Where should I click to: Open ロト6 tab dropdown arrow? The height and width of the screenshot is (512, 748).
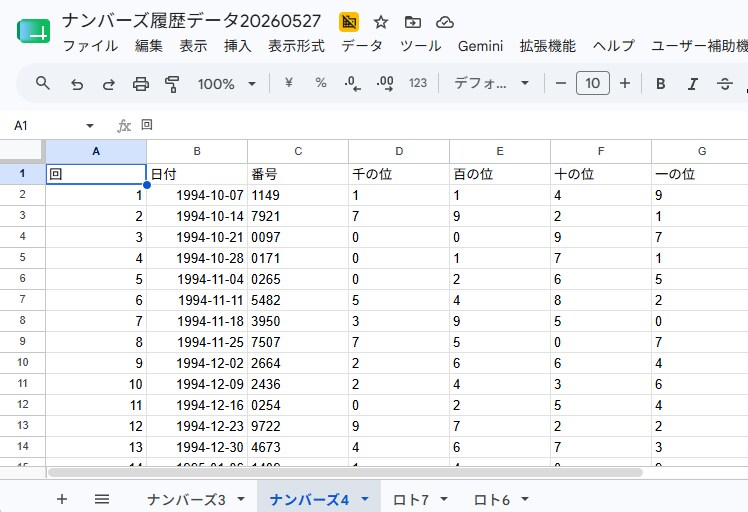pos(525,499)
